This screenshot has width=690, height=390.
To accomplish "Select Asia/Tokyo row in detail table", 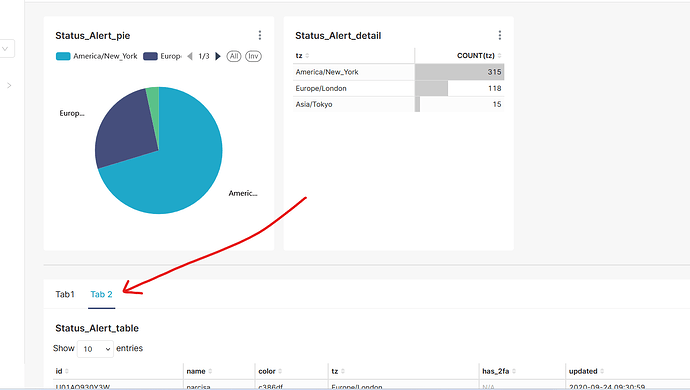I will (x=398, y=104).
